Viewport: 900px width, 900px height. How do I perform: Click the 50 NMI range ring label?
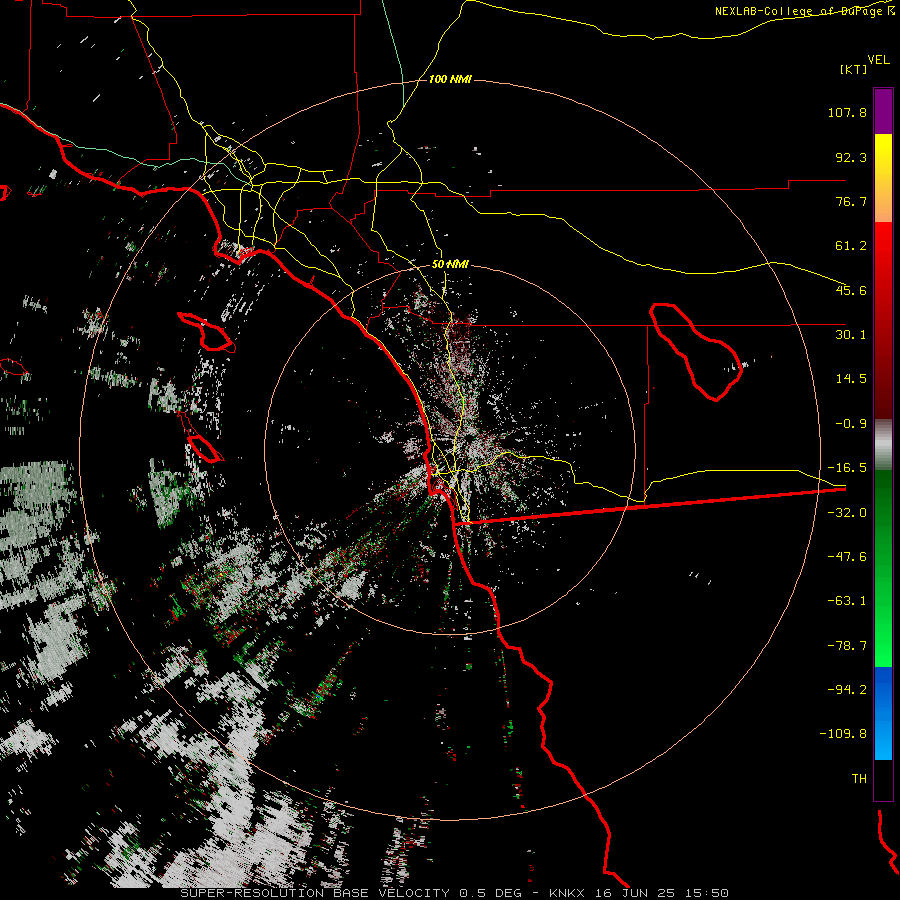[x=450, y=264]
